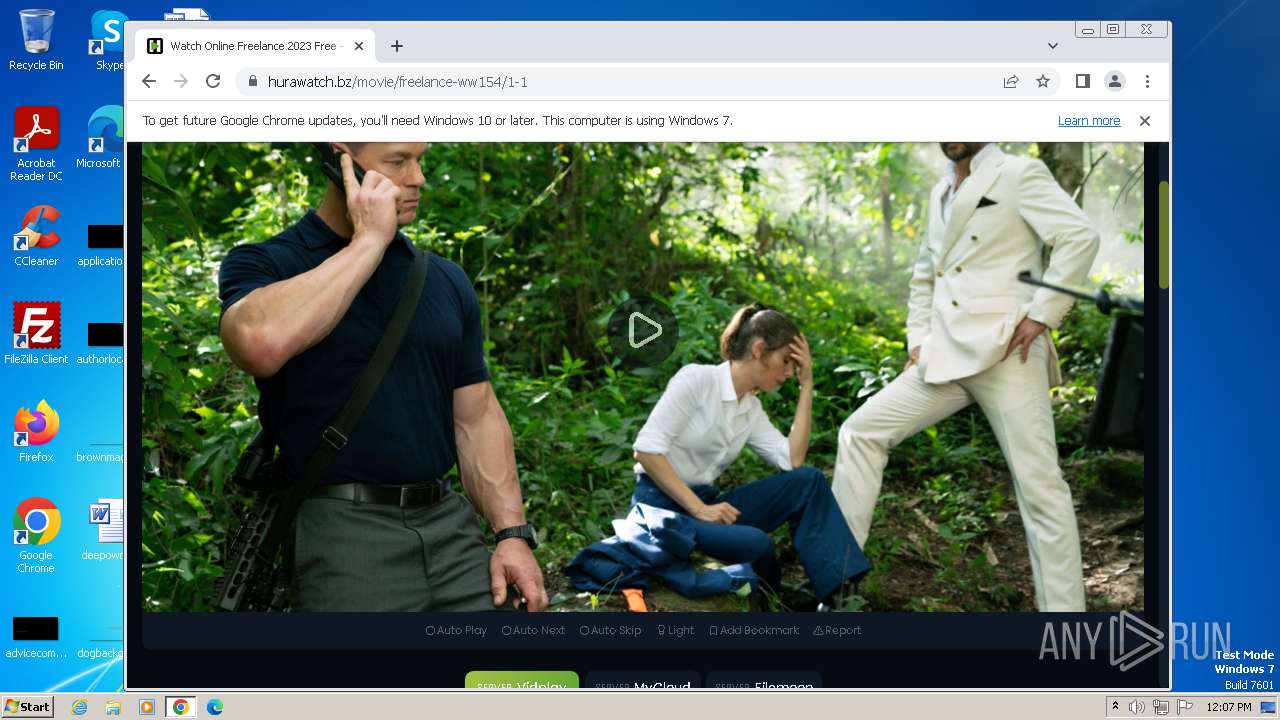Viewport: 1280px width, 720px height.
Task: Share this page icon in address bar
Action: (x=1011, y=82)
